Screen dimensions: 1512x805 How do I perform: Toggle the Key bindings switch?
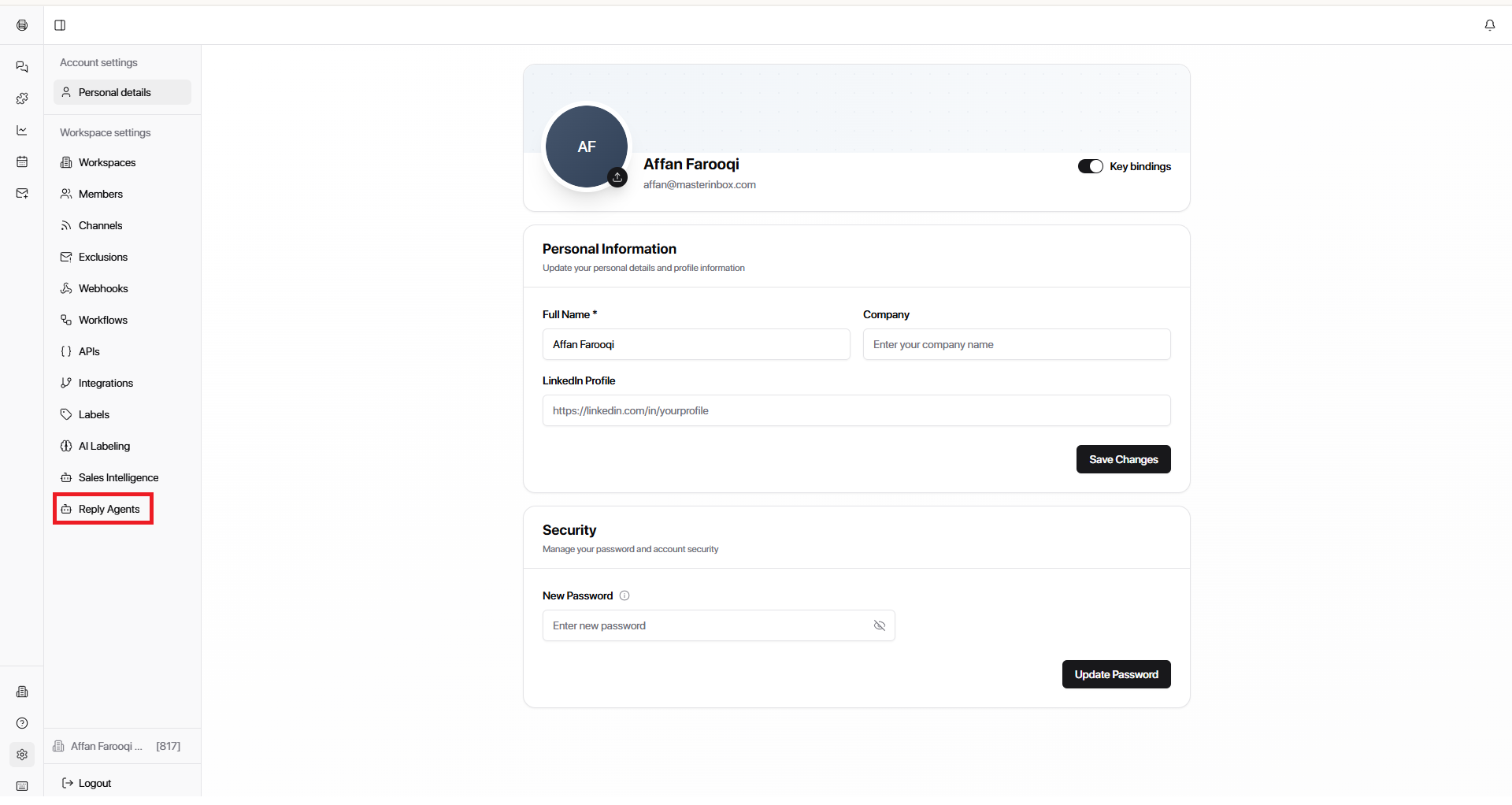[x=1090, y=166]
